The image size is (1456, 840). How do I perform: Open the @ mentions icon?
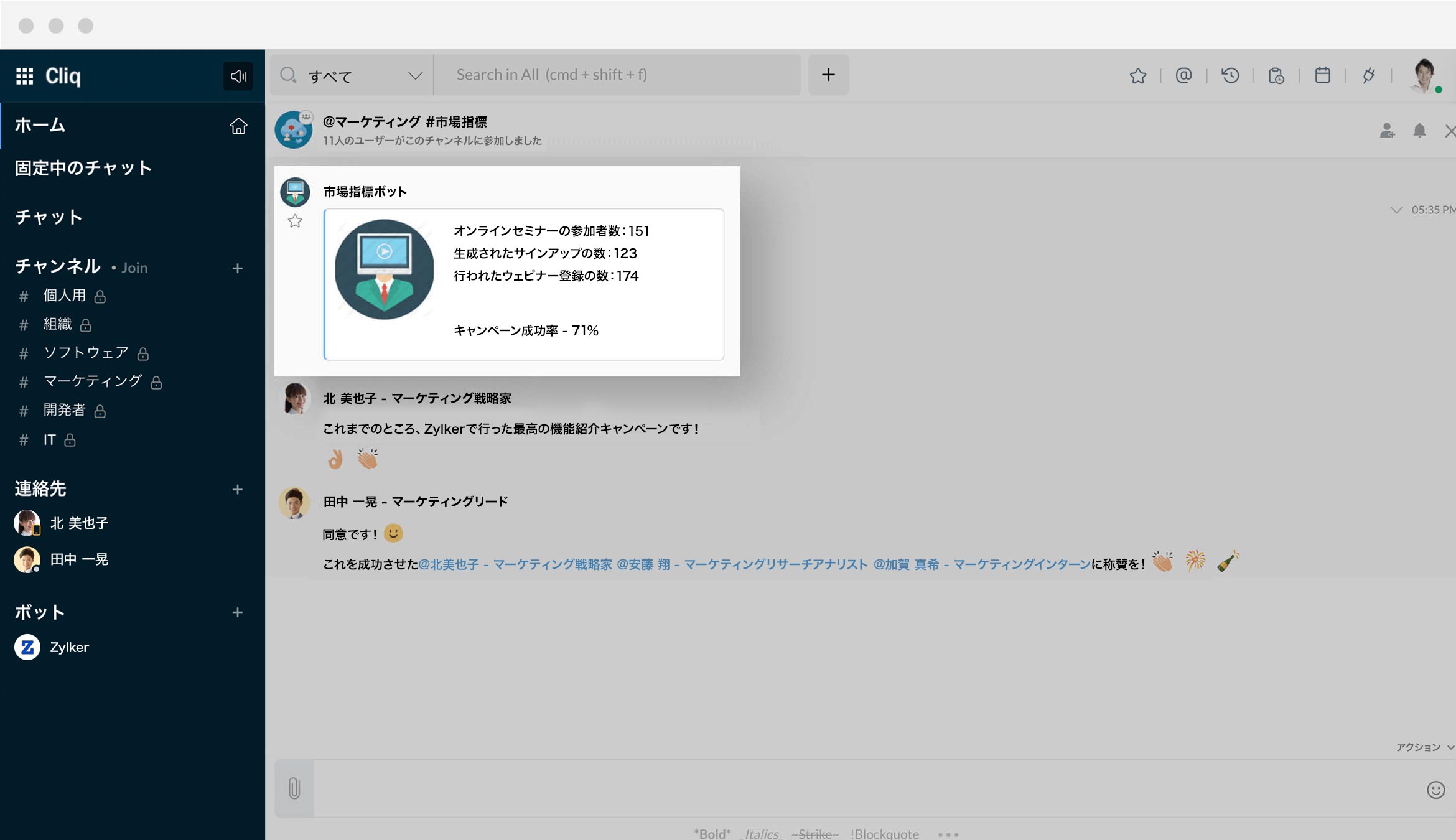(1183, 76)
